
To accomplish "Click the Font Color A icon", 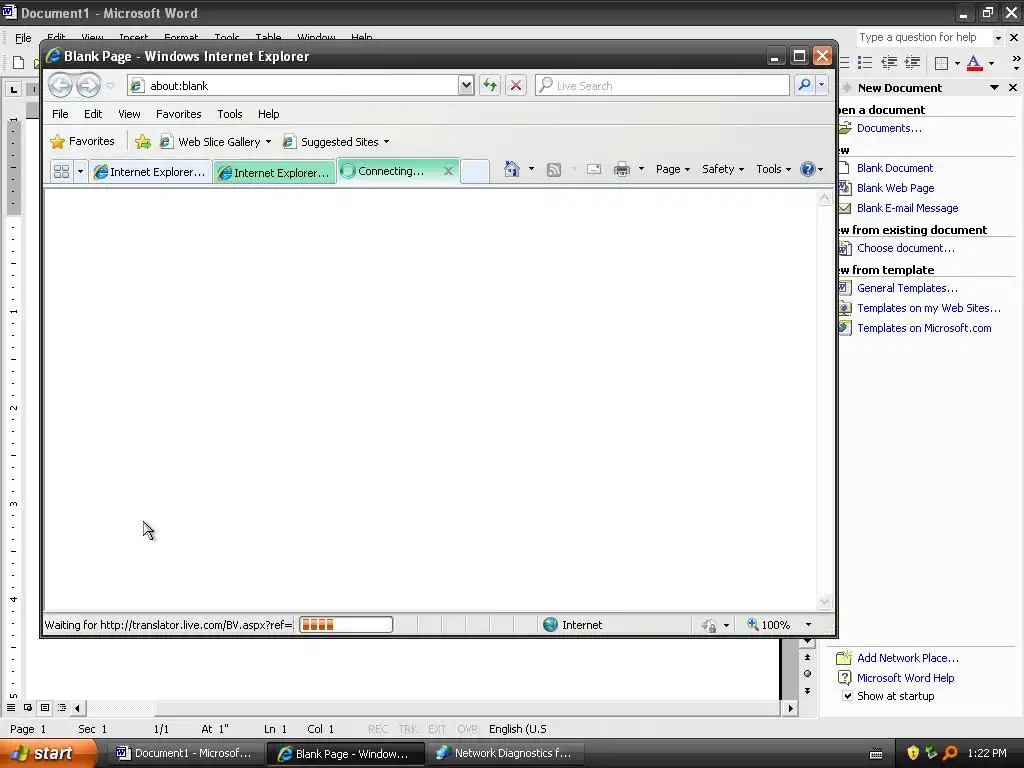I will pos(974,63).
